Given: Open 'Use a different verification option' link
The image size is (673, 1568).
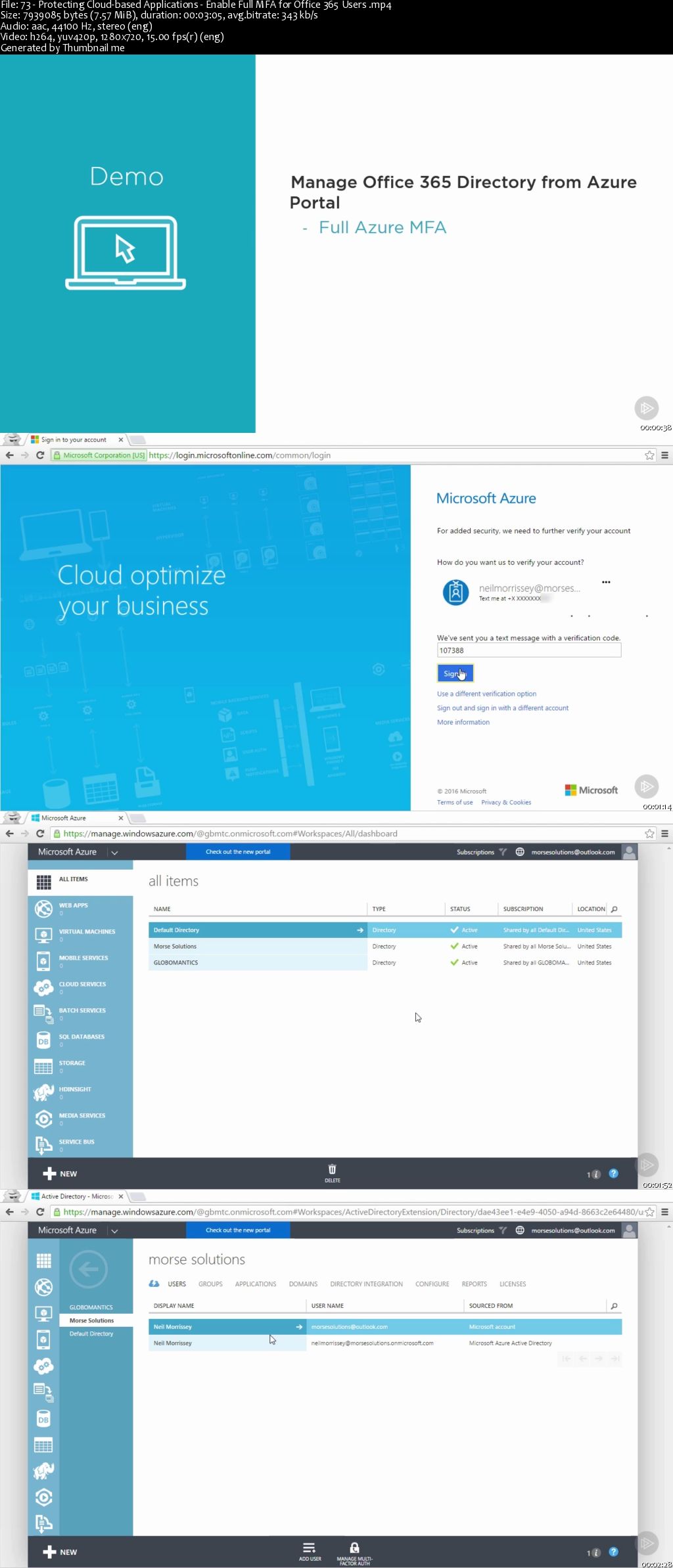Looking at the screenshot, I should coord(486,694).
